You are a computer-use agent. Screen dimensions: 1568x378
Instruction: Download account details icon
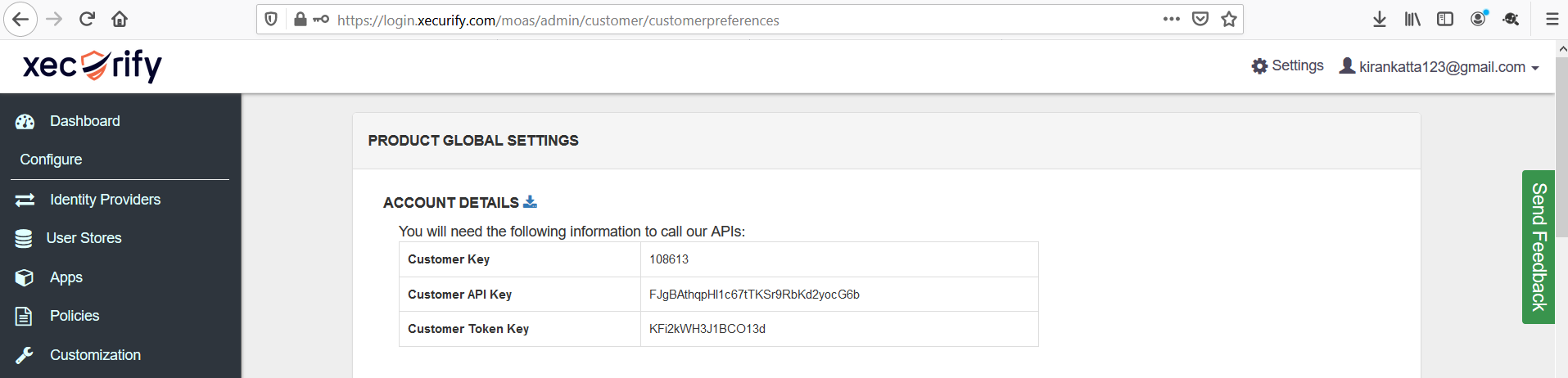click(531, 201)
